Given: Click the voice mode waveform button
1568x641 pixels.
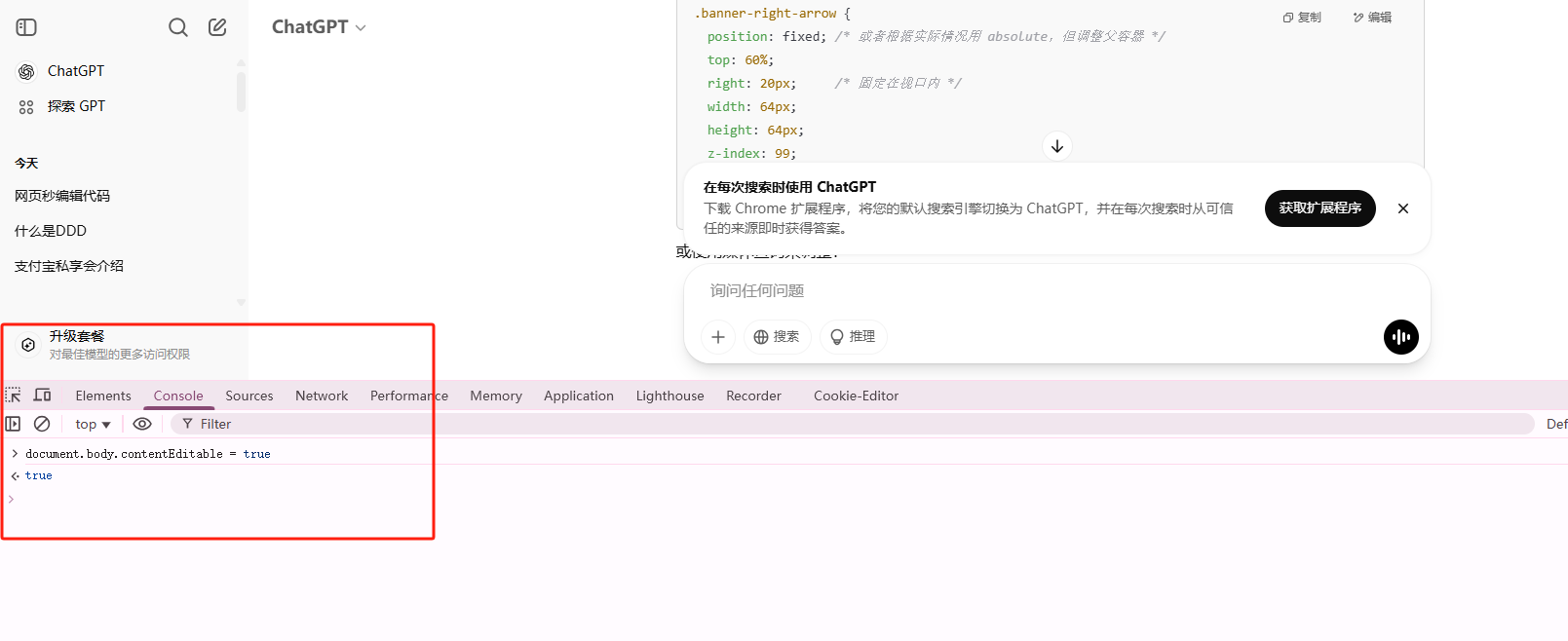Looking at the screenshot, I should pyautogui.click(x=1401, y=337).
